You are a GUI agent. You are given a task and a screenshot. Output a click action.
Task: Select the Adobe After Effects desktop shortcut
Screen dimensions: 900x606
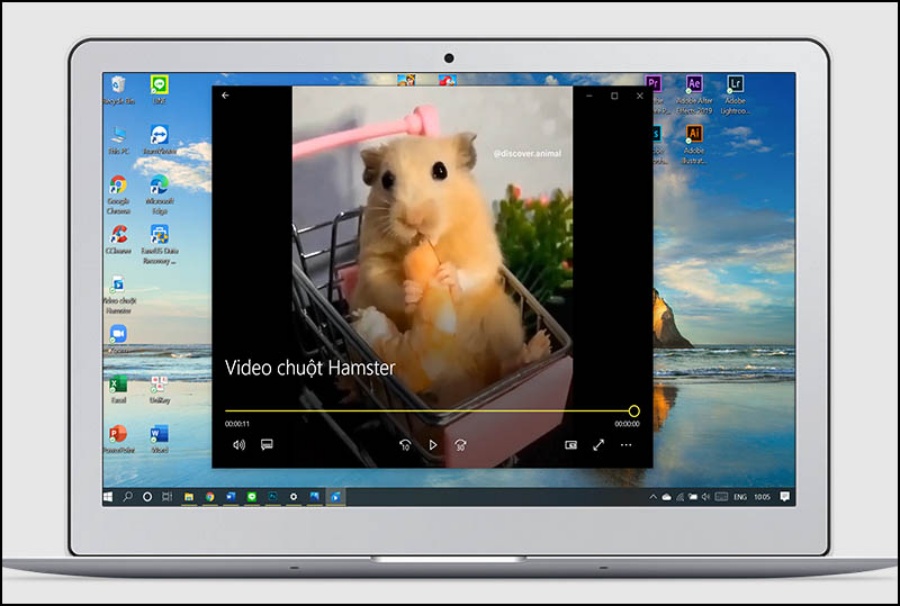[694, 86]
